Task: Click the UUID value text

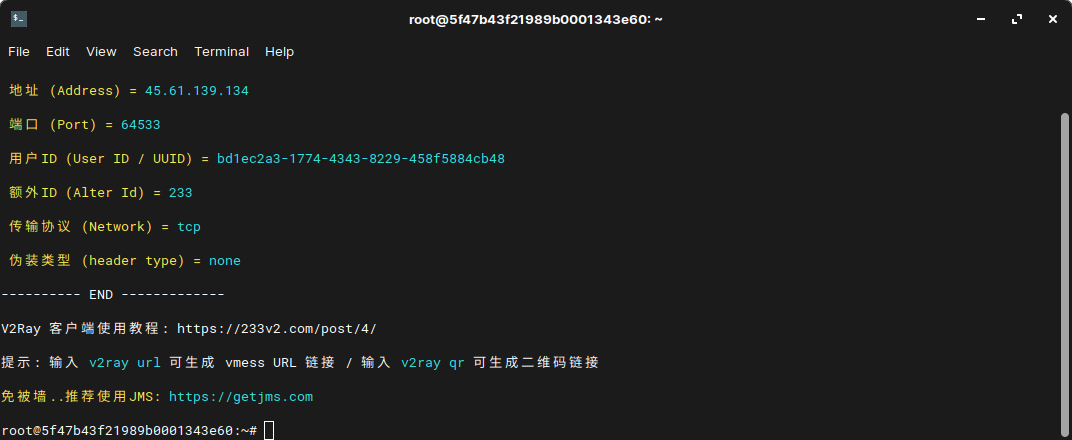Action: coord(361,159)
